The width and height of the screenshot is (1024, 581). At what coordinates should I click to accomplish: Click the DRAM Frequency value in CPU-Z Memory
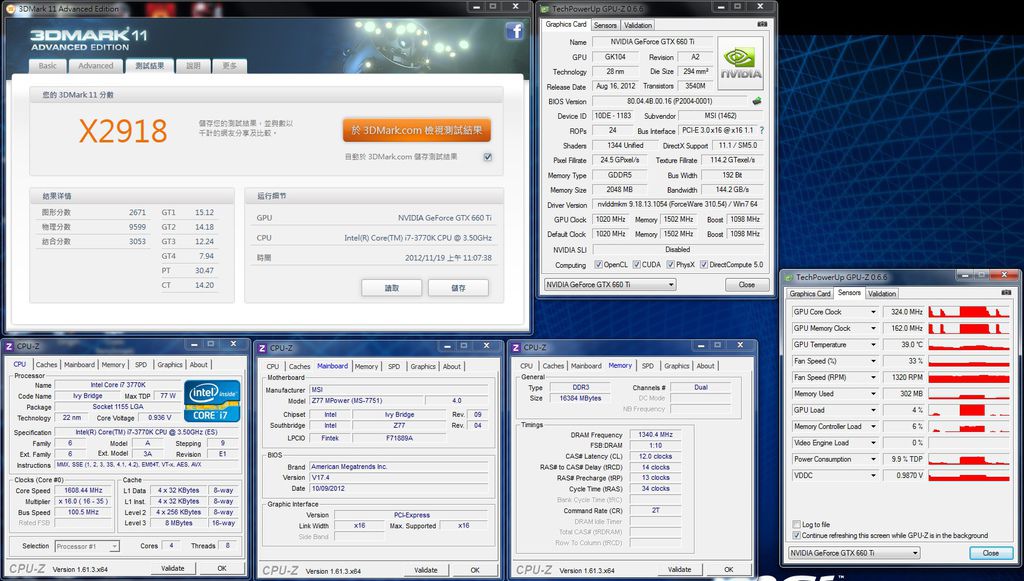pos(655,435)
